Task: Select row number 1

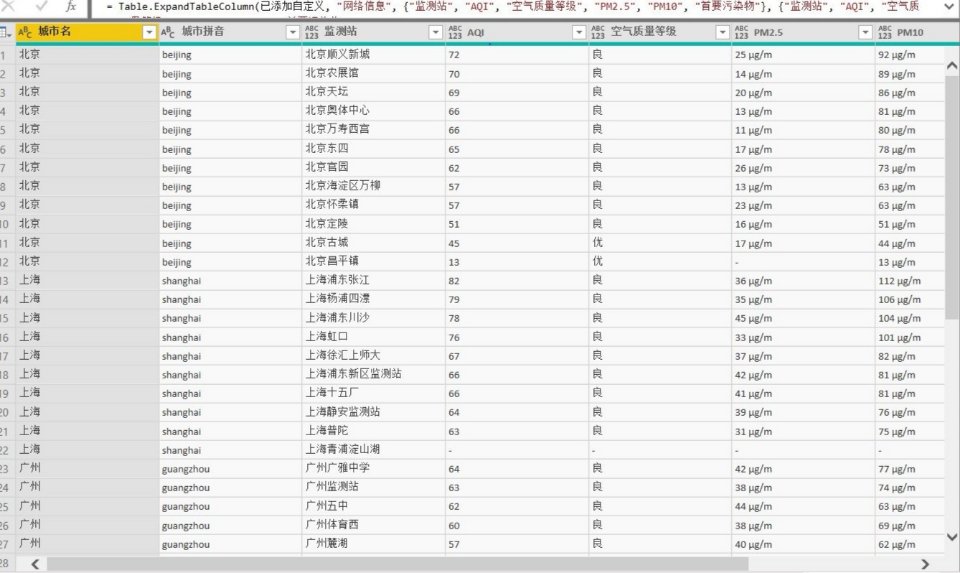Action: point(4,55)
